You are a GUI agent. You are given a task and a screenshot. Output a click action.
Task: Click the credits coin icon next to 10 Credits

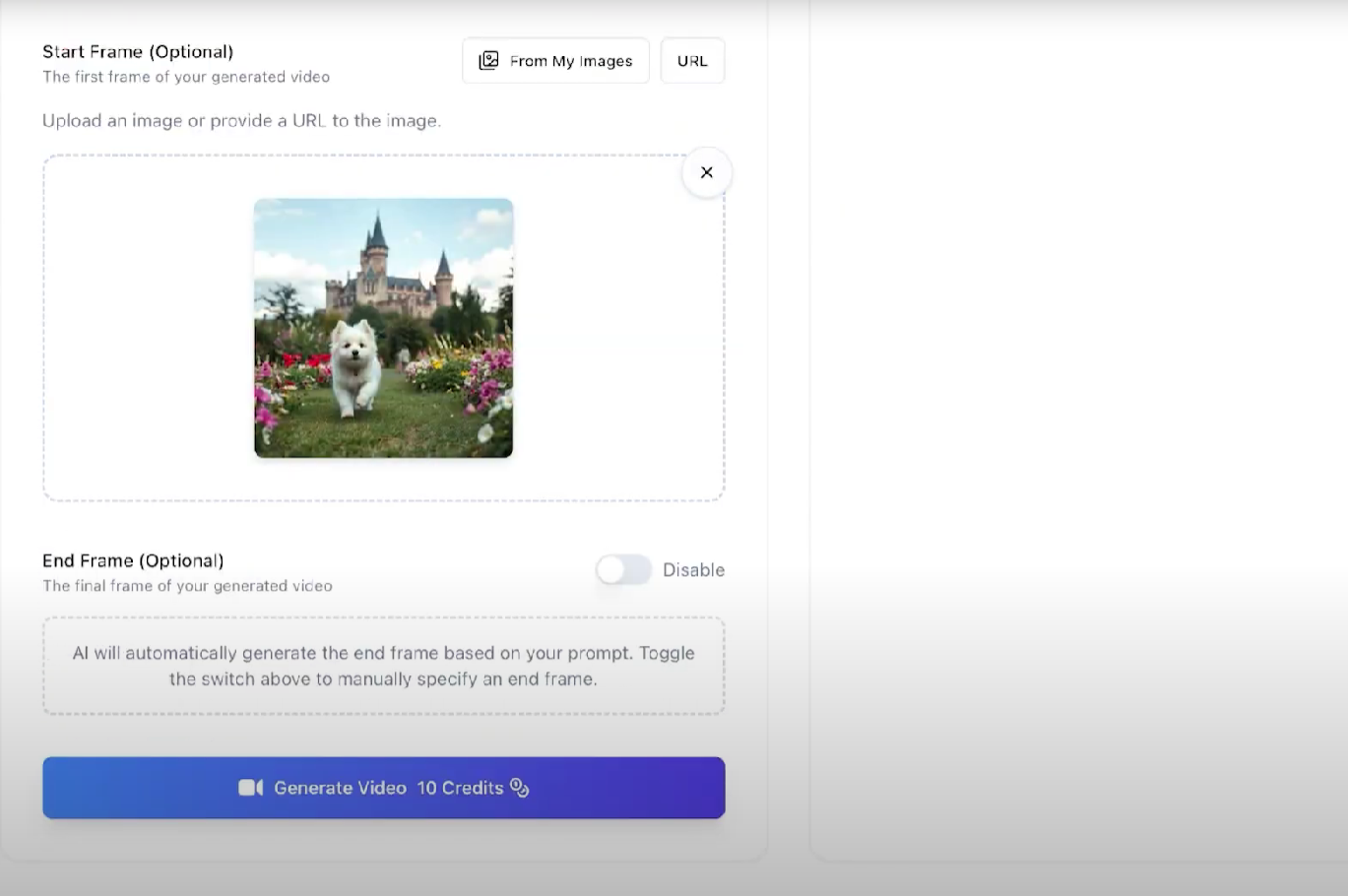[x=520, y=788]
